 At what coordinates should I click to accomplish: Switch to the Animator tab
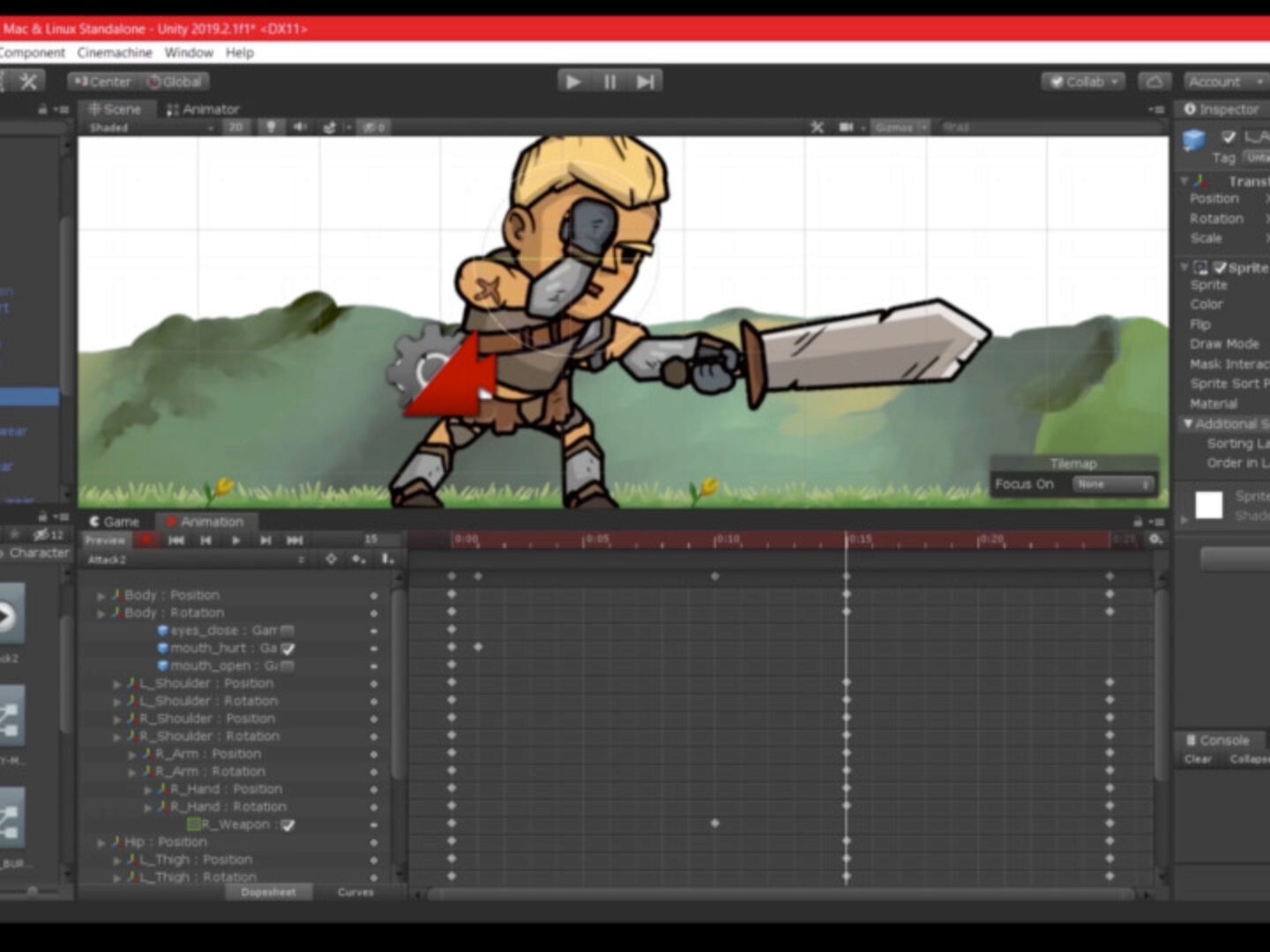203,109
